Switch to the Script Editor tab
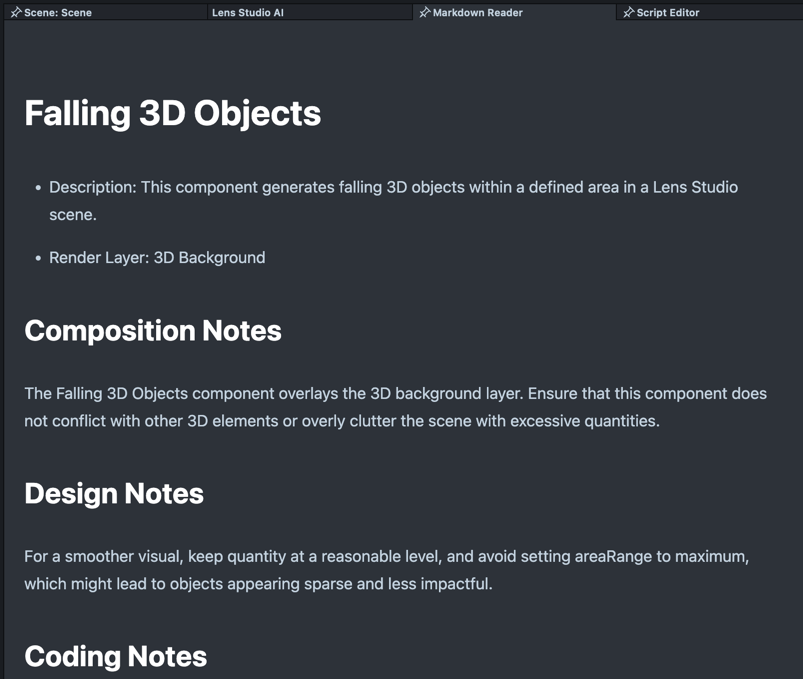Screen dimensions: 803x679 coord(667,13)
